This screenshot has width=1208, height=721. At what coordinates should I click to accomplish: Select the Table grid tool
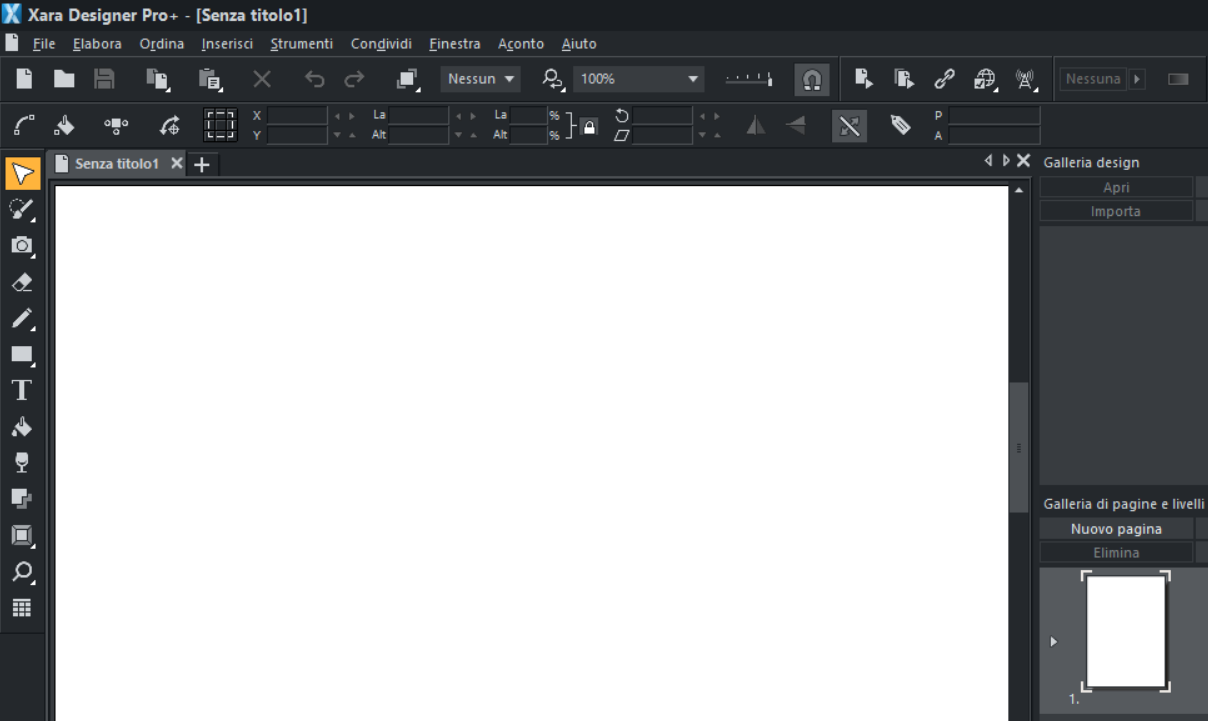click(x=22, y=608)
